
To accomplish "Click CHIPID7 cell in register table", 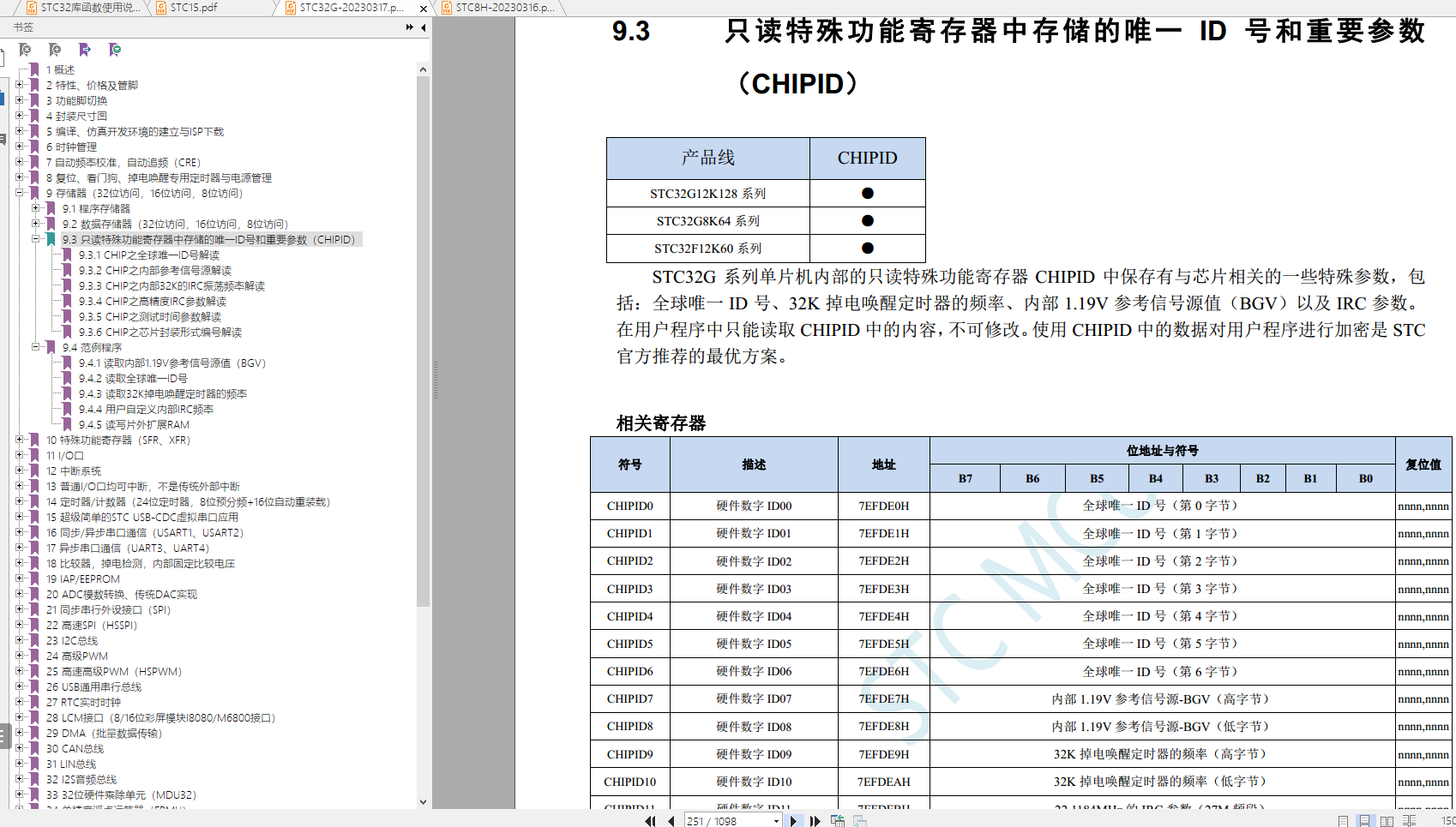I will pos(629,698).
